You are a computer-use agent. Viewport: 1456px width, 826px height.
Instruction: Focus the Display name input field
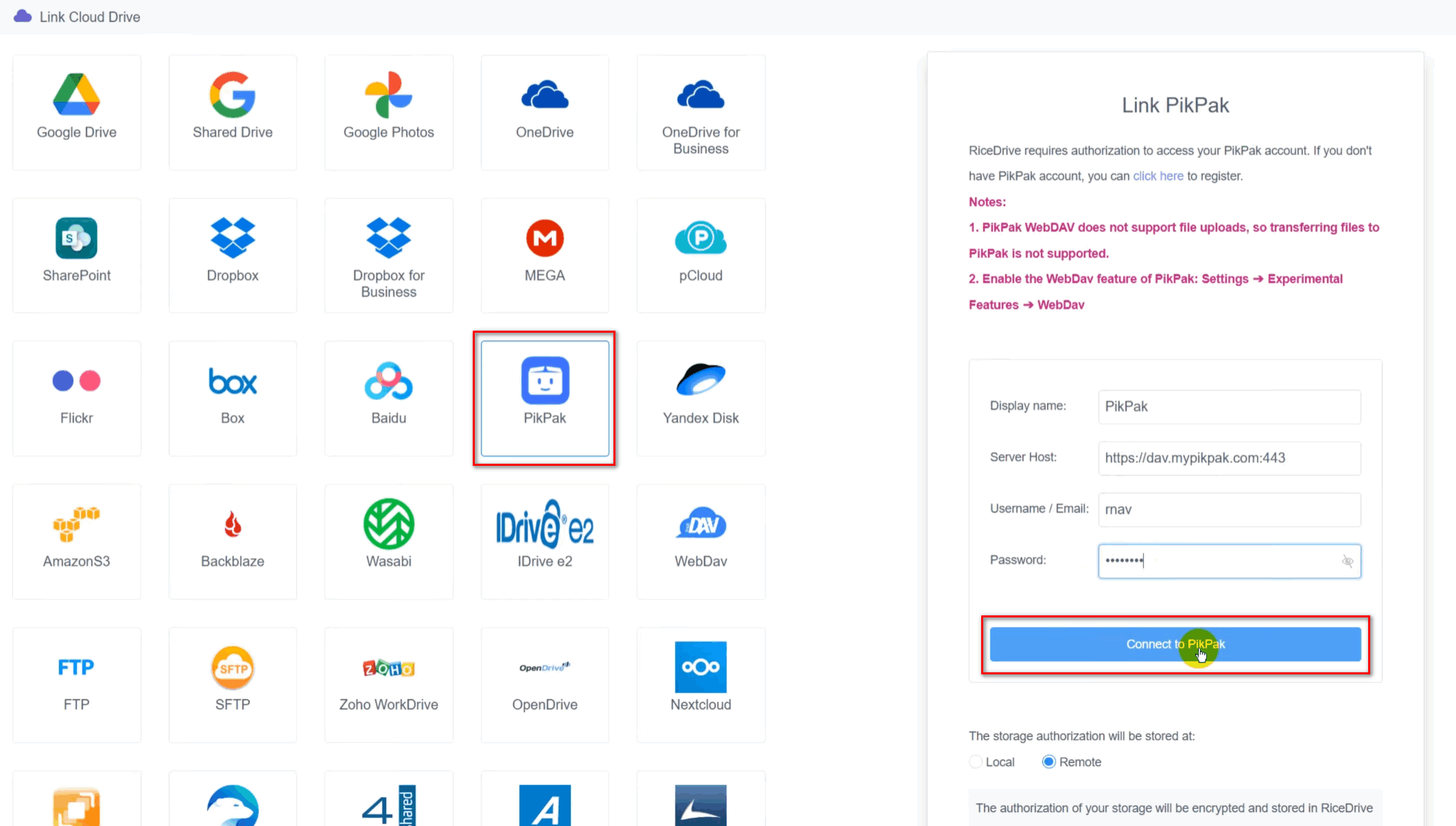[1229, 406]
